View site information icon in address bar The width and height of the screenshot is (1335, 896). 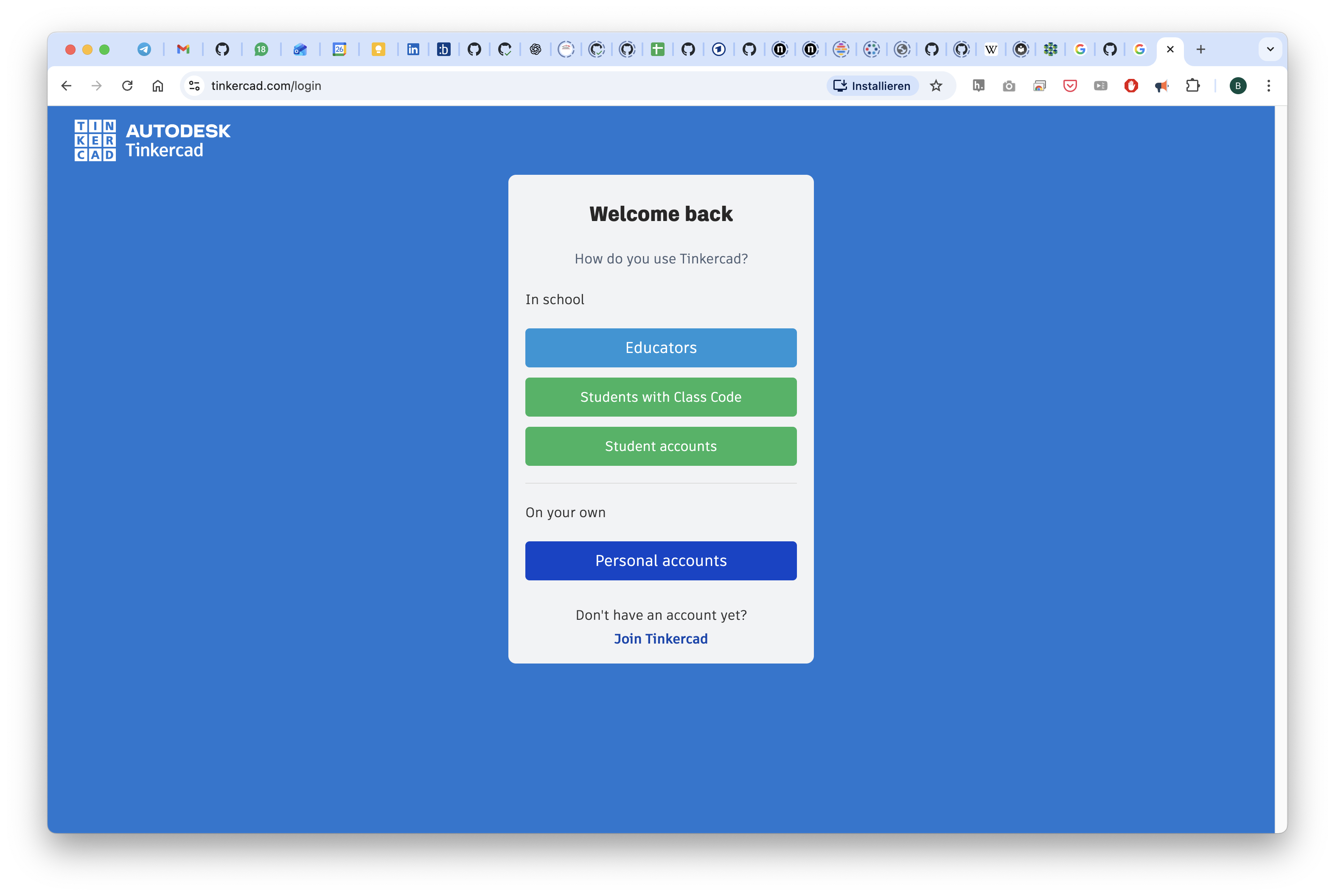(194, 86)
